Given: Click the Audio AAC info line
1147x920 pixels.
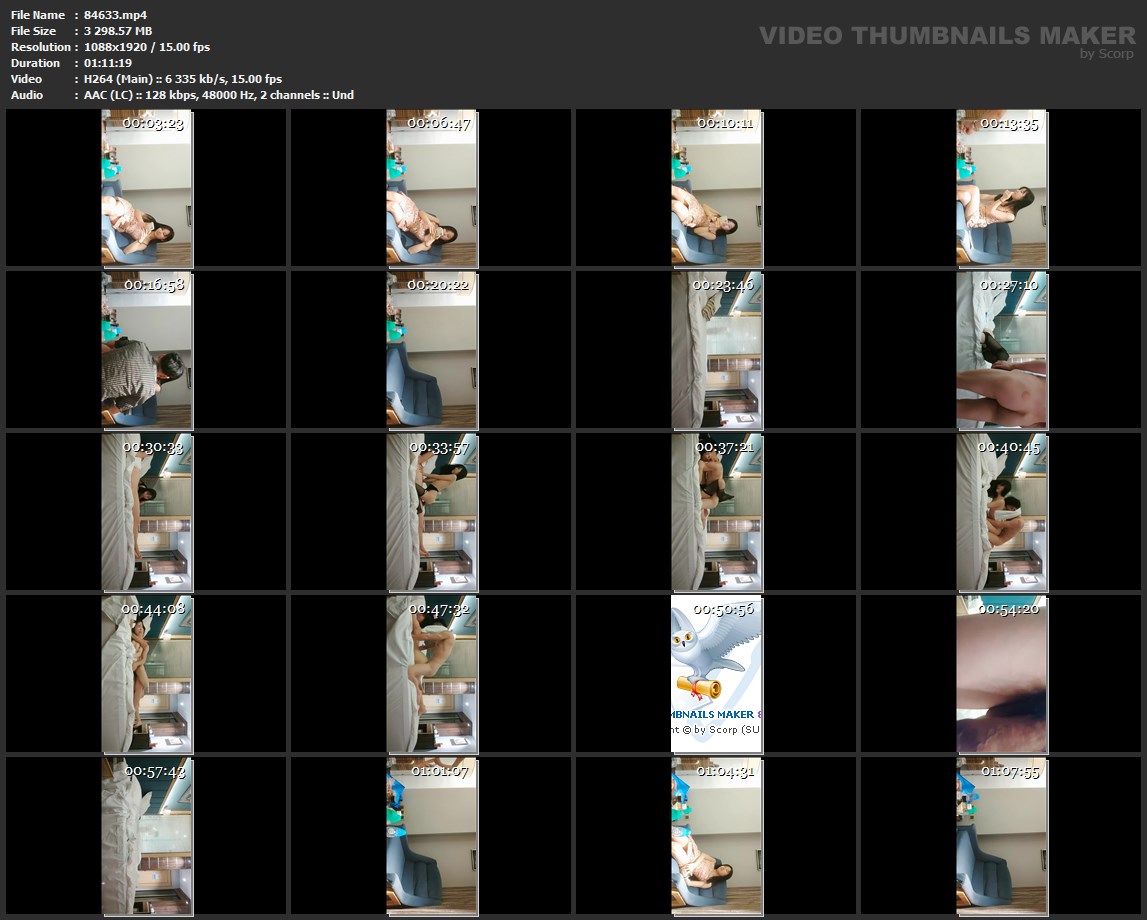Looking at the screenshot, I should point(218,95).
